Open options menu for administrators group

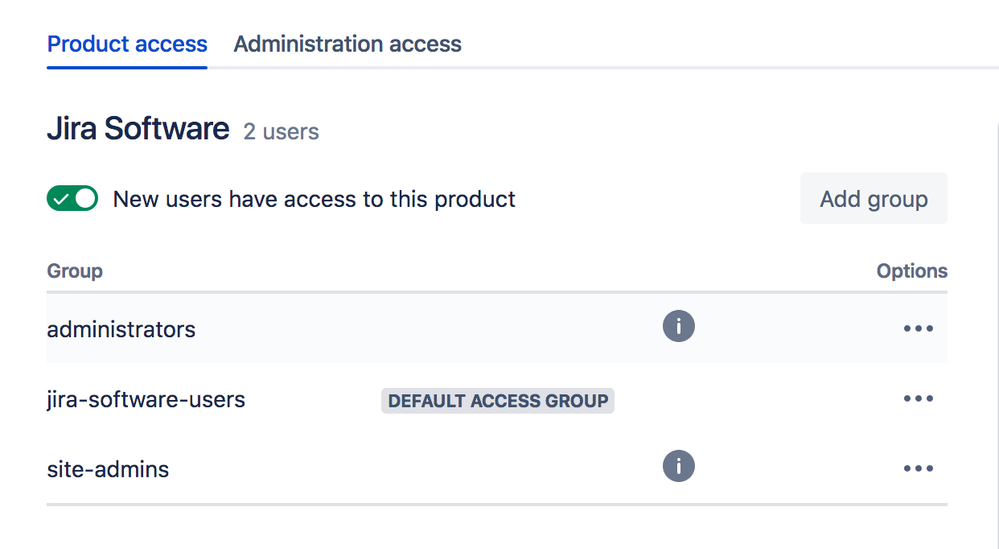[918, 329]
